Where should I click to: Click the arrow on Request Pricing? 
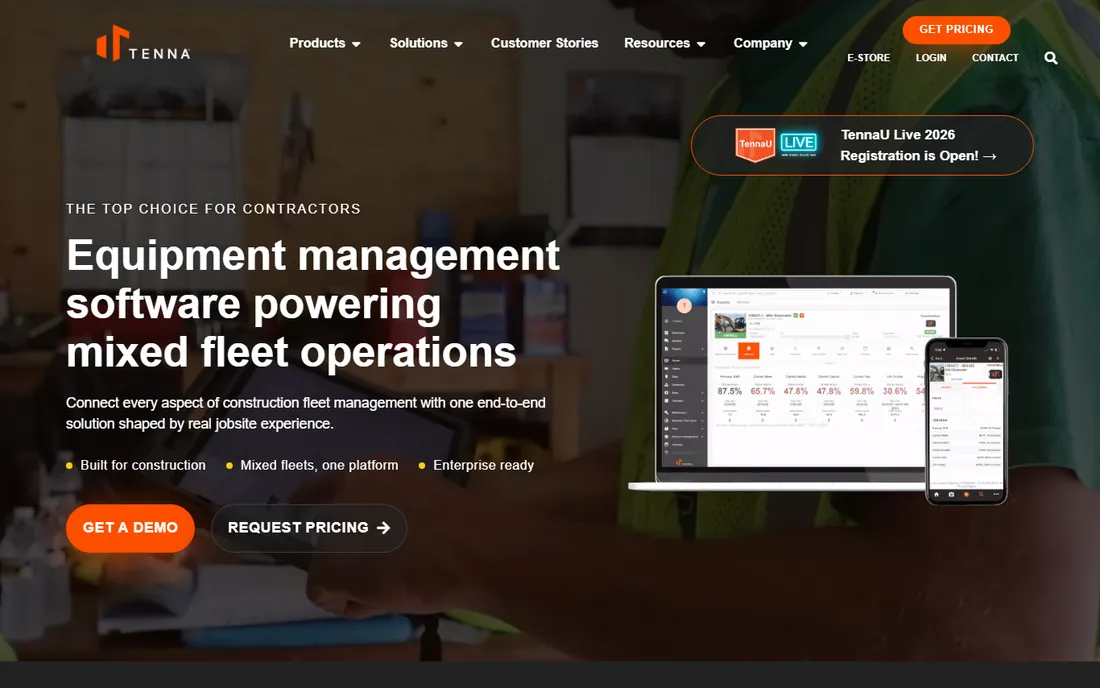(x=383, y=527)
